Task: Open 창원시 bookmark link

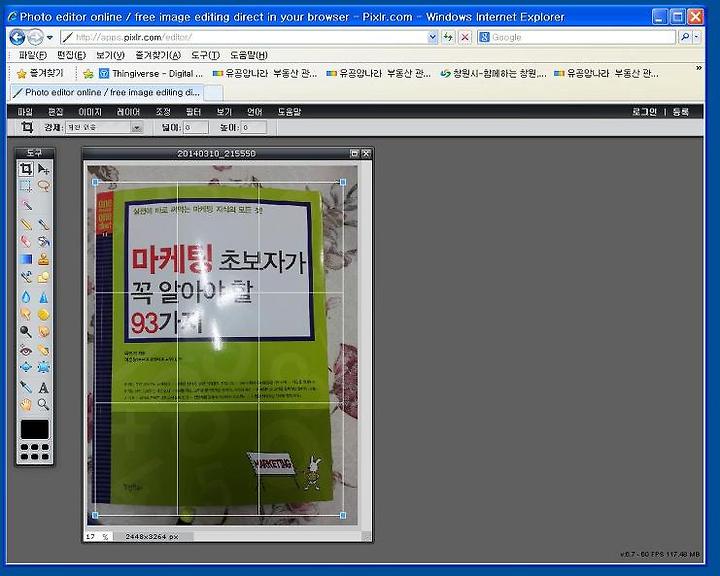Action: click(x=493, y=73)
